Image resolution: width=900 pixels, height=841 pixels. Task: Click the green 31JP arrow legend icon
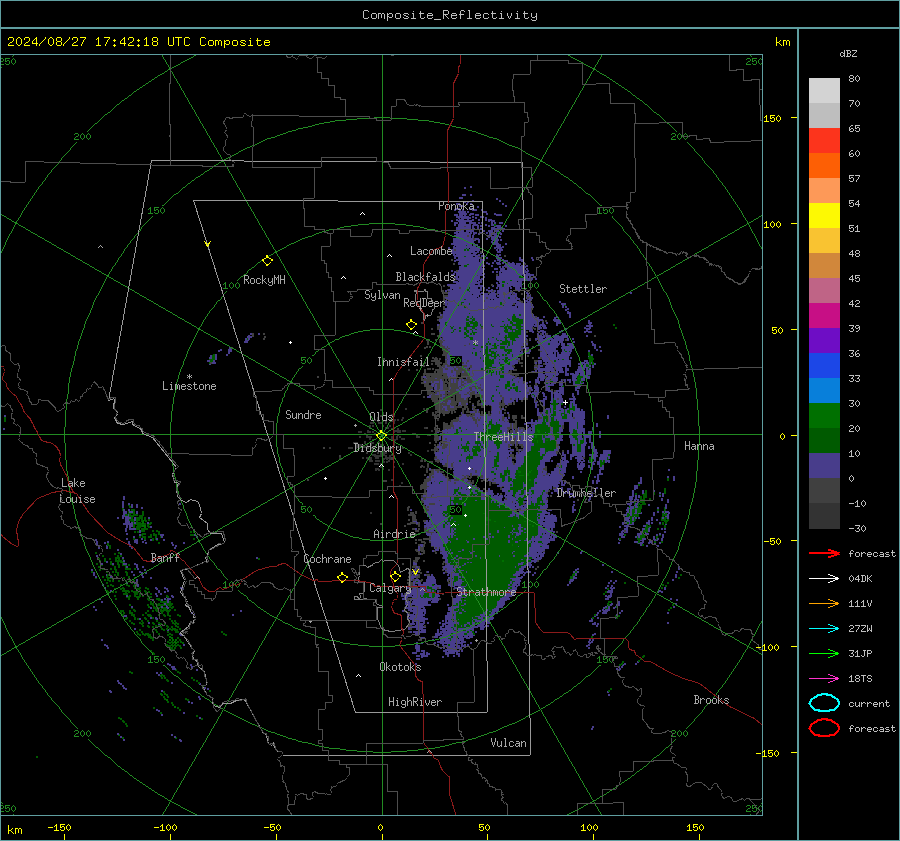click(824, 653)
